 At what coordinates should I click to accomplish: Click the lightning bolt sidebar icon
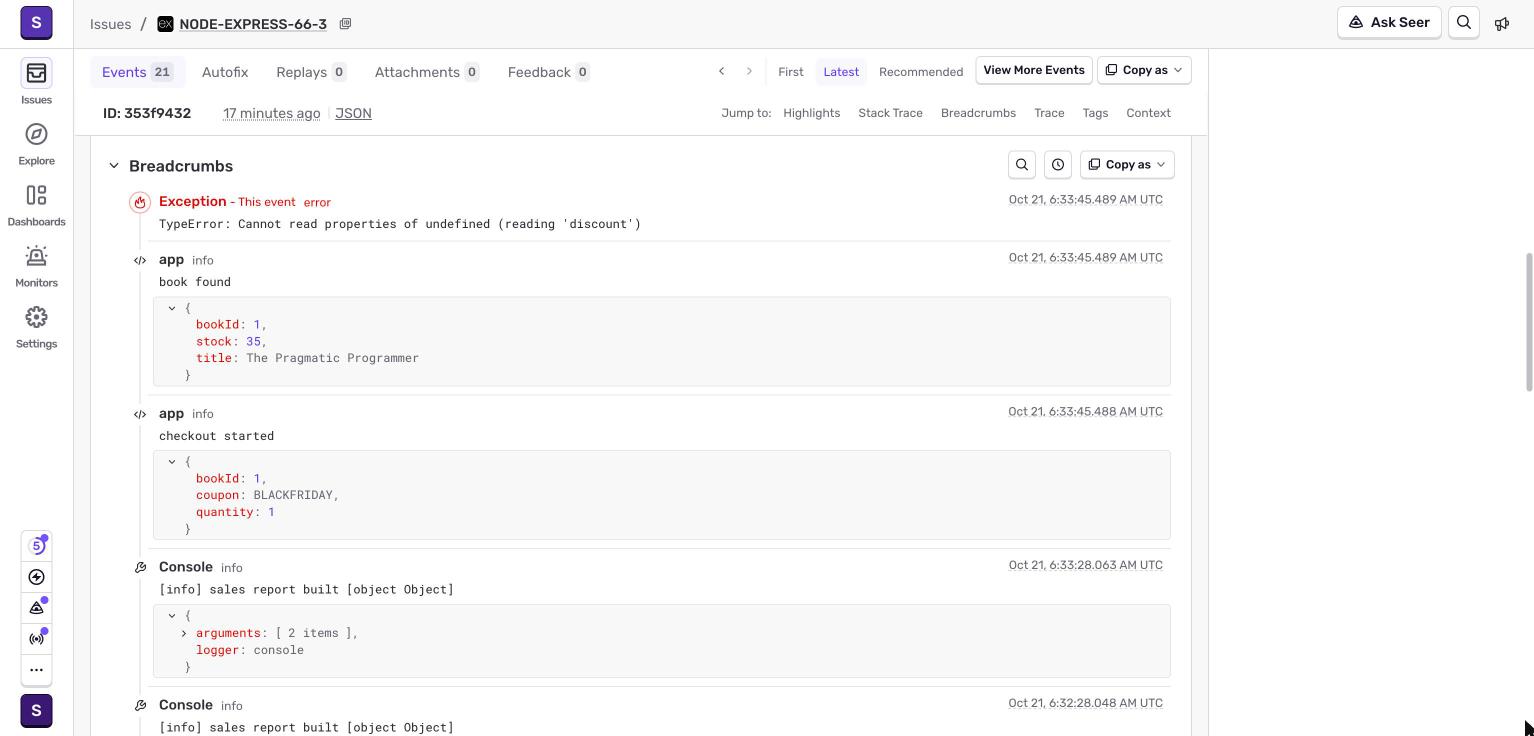click(x=37, y=577)
